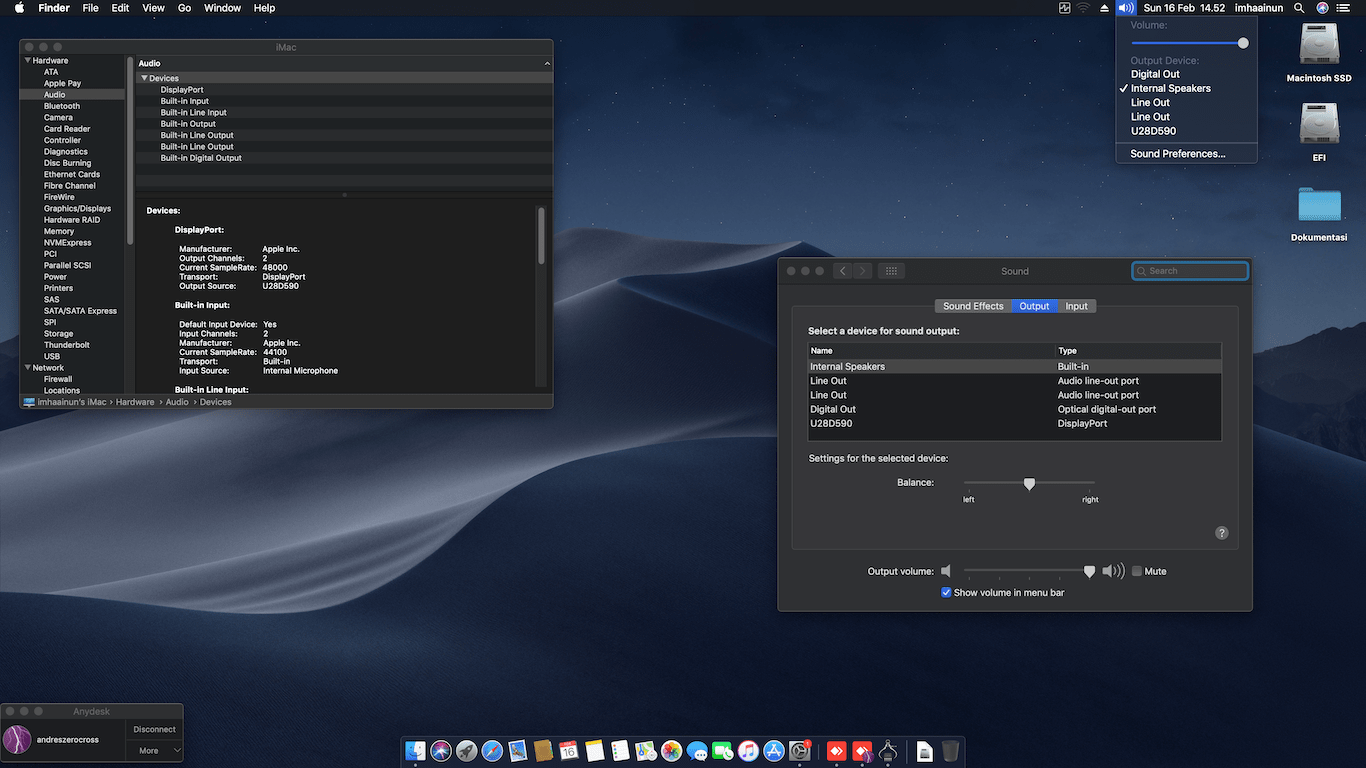Collapse the Hardware section in sidebar
Screen dimensions: 1366x768
(x=27, y=61)
